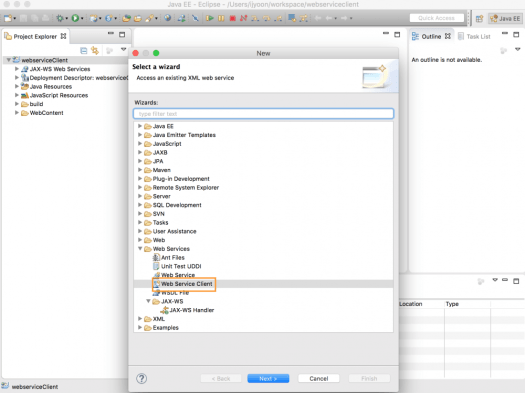Select the Examples wizard folder
Image resolution: width=525 pixels, height=393 pixels.
click(162, 327)
